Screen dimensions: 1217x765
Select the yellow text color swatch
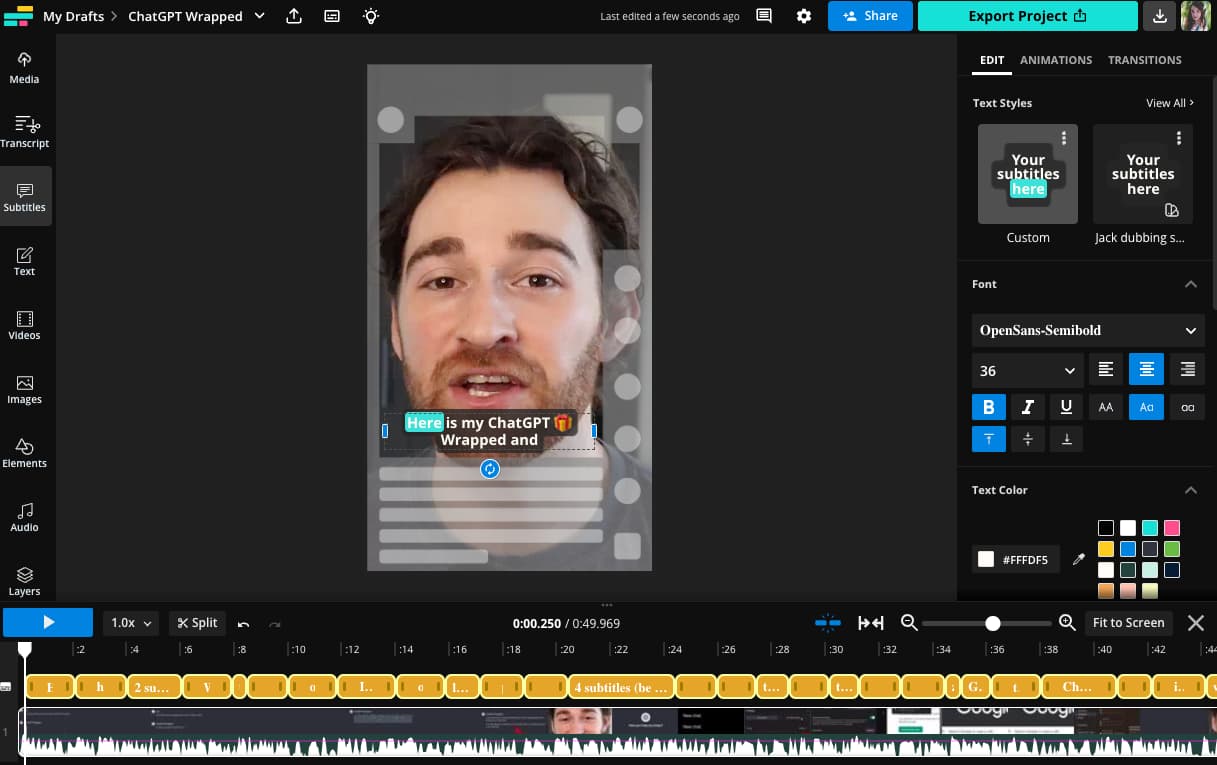pos(1106,549)
